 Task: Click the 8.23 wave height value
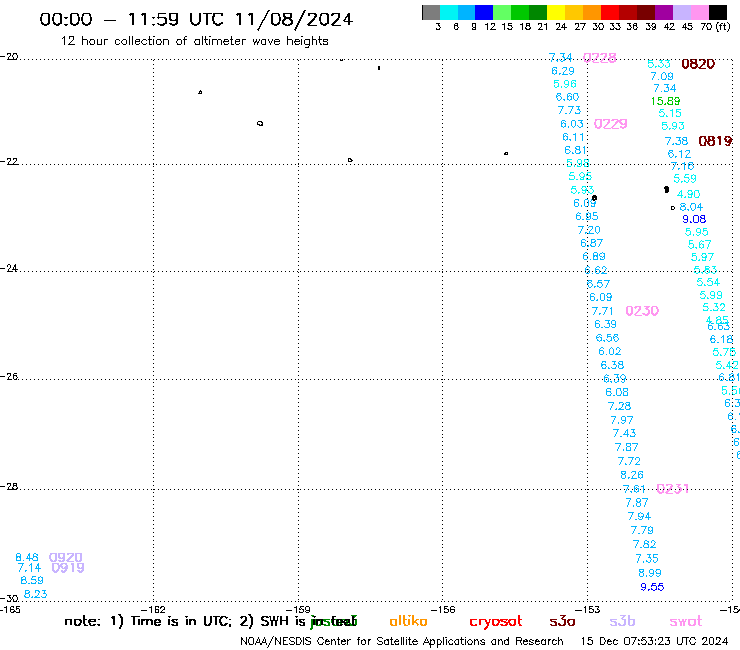pyautogui.click(x=35, y=594)
